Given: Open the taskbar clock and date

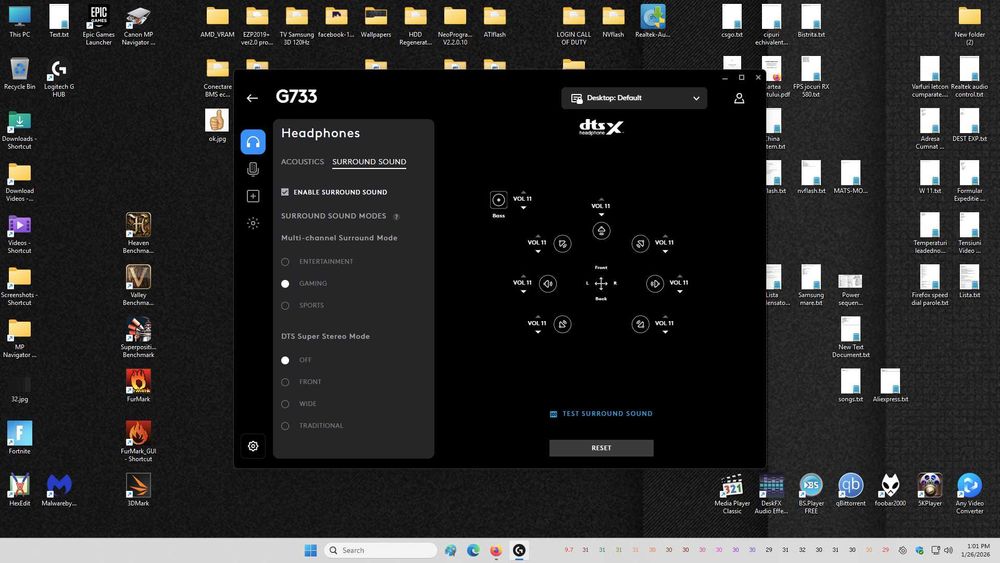Looking at the screenshot, I should (x=975, y=550).
